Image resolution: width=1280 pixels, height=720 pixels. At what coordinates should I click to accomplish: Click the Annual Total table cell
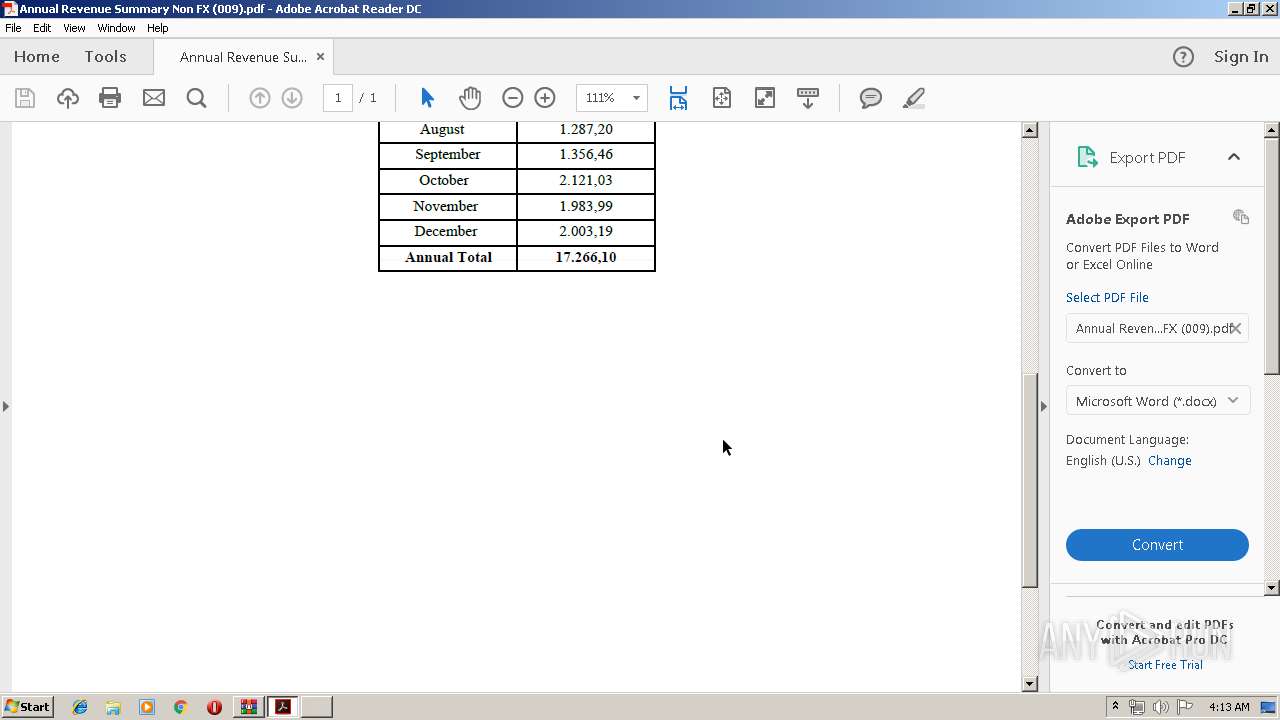(448, 258)
